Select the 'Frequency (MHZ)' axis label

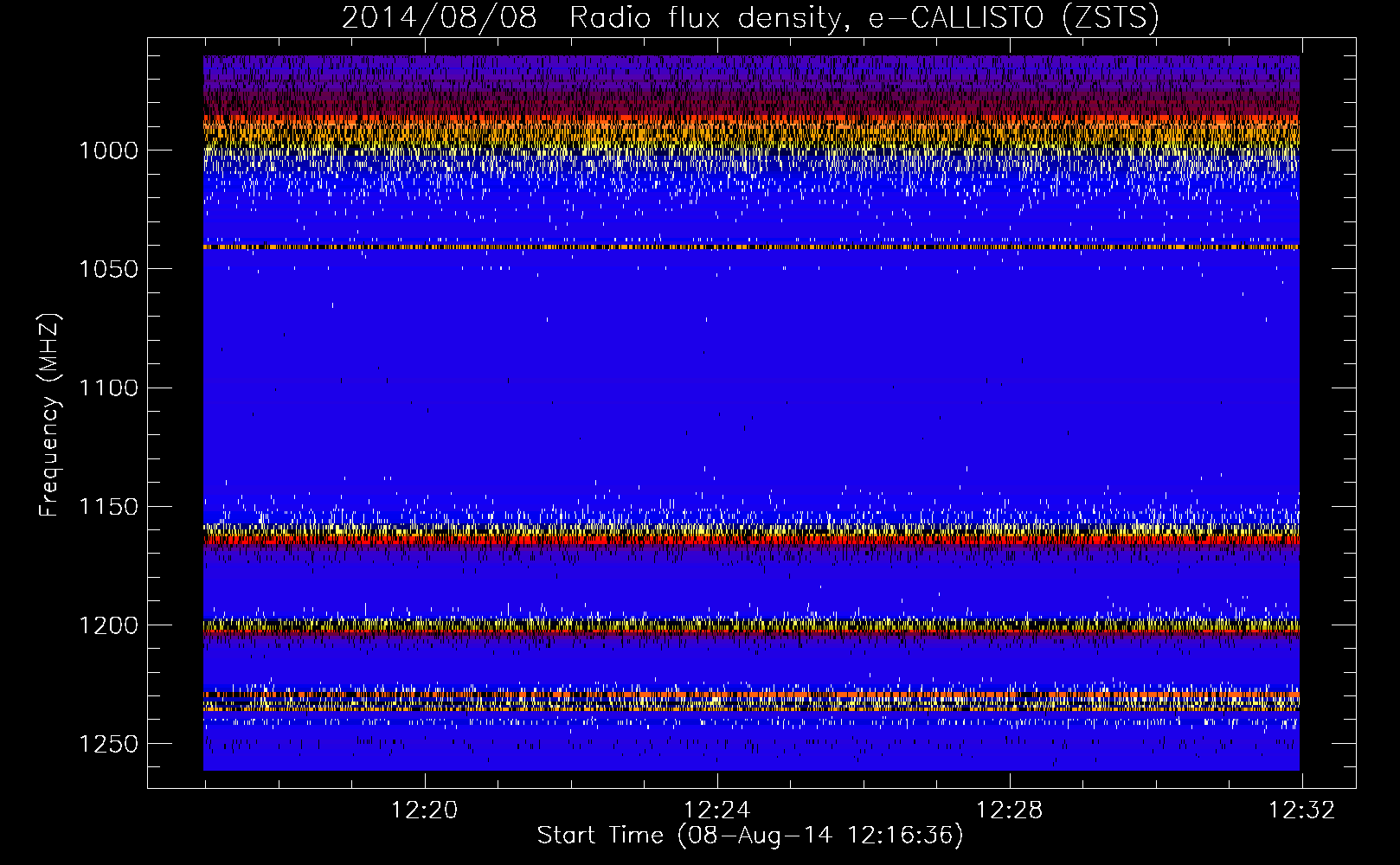pyautogui.click(x=49, y=415)
